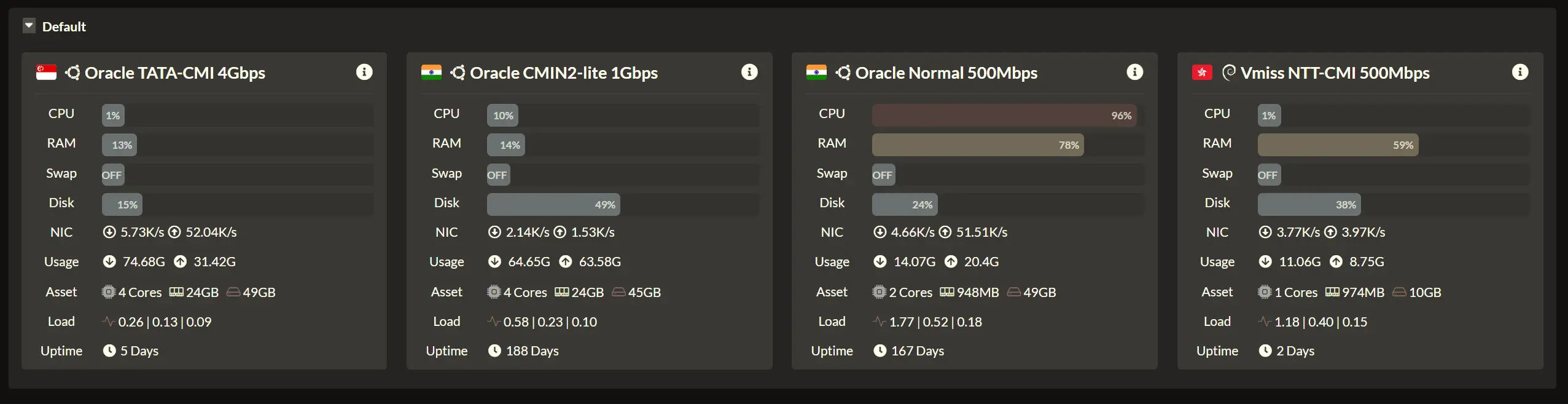Click load value 0.26 | 0.13 | 0.09
This screenshot has height=404, width=1568.
165,322
